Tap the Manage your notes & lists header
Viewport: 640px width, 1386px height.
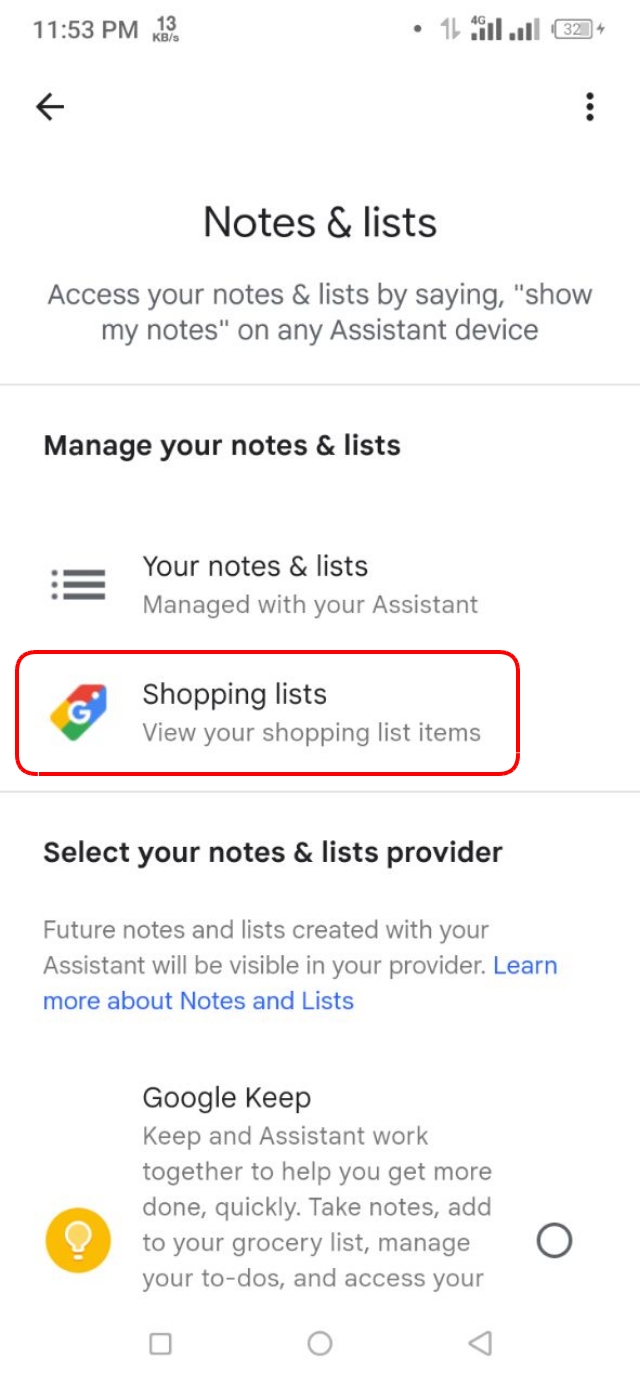coord(221,446)
